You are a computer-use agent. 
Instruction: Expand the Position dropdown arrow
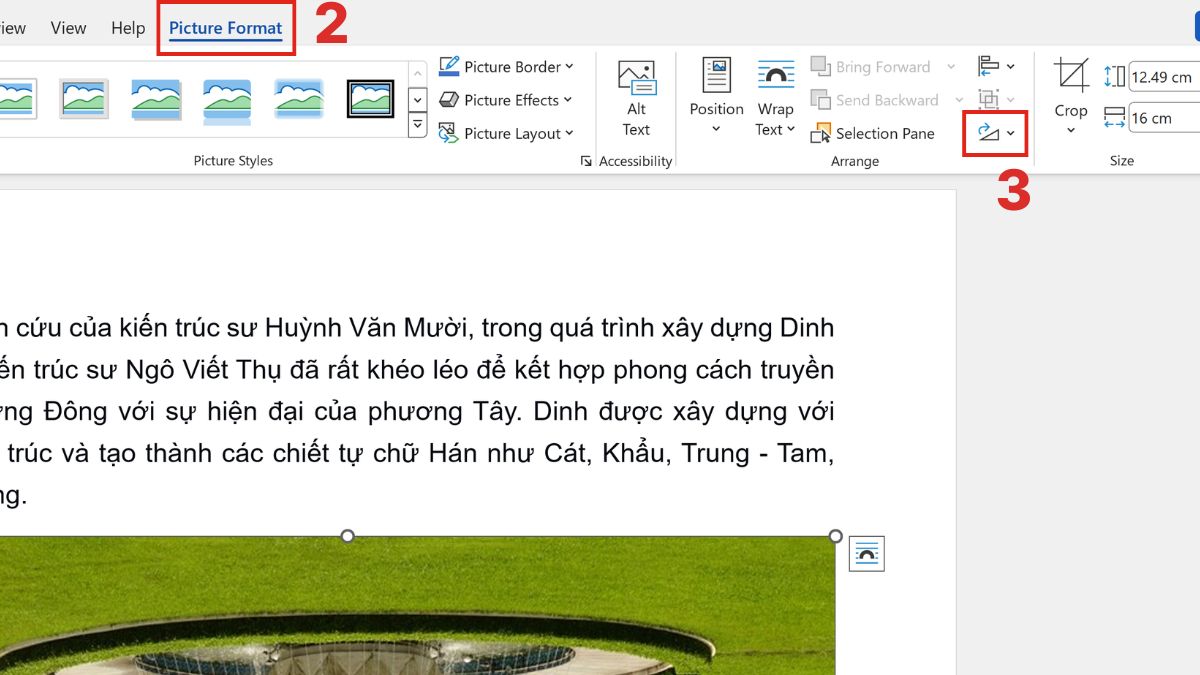[x=716, y=129]
